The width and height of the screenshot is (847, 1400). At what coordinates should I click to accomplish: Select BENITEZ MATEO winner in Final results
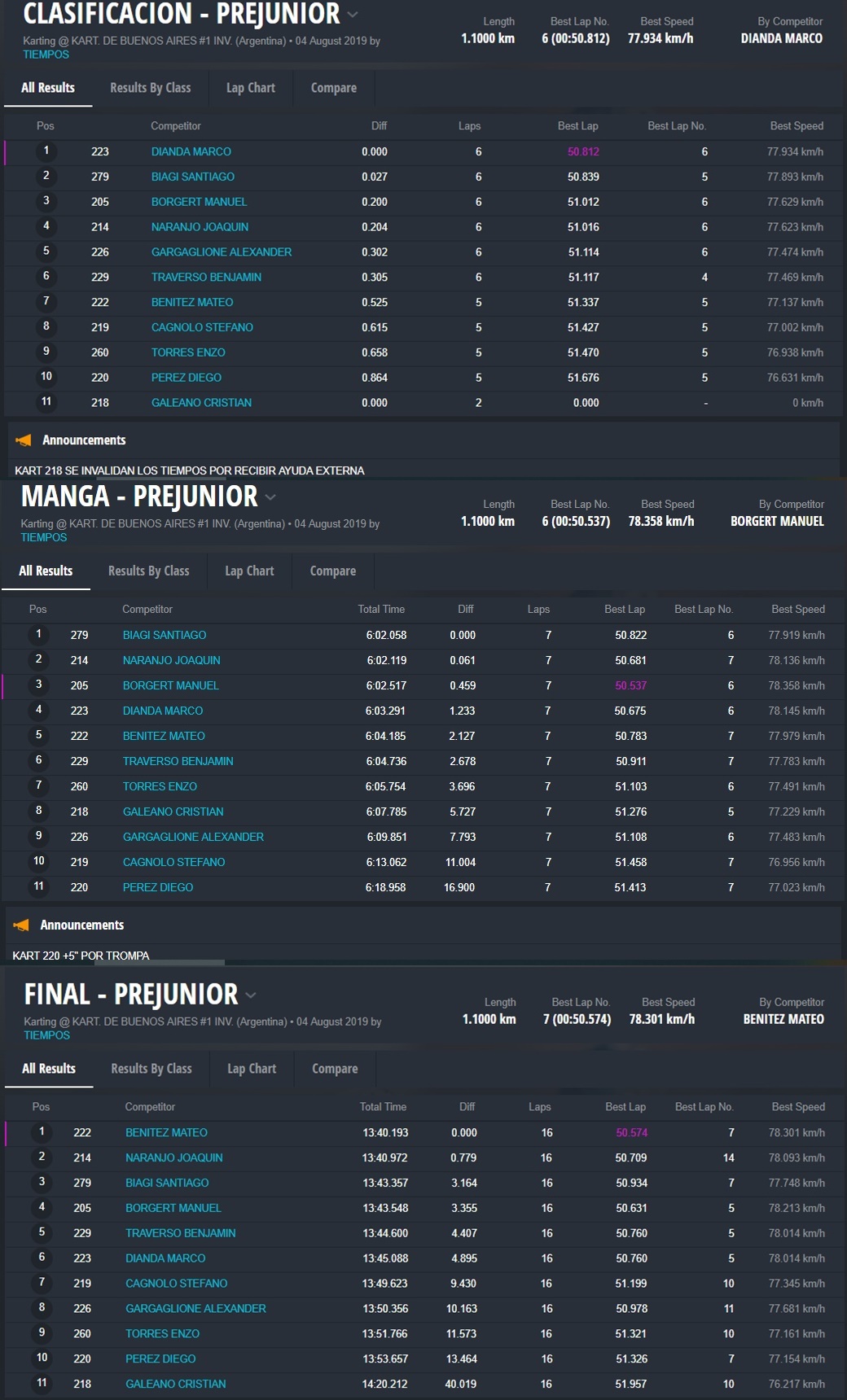166,1132
